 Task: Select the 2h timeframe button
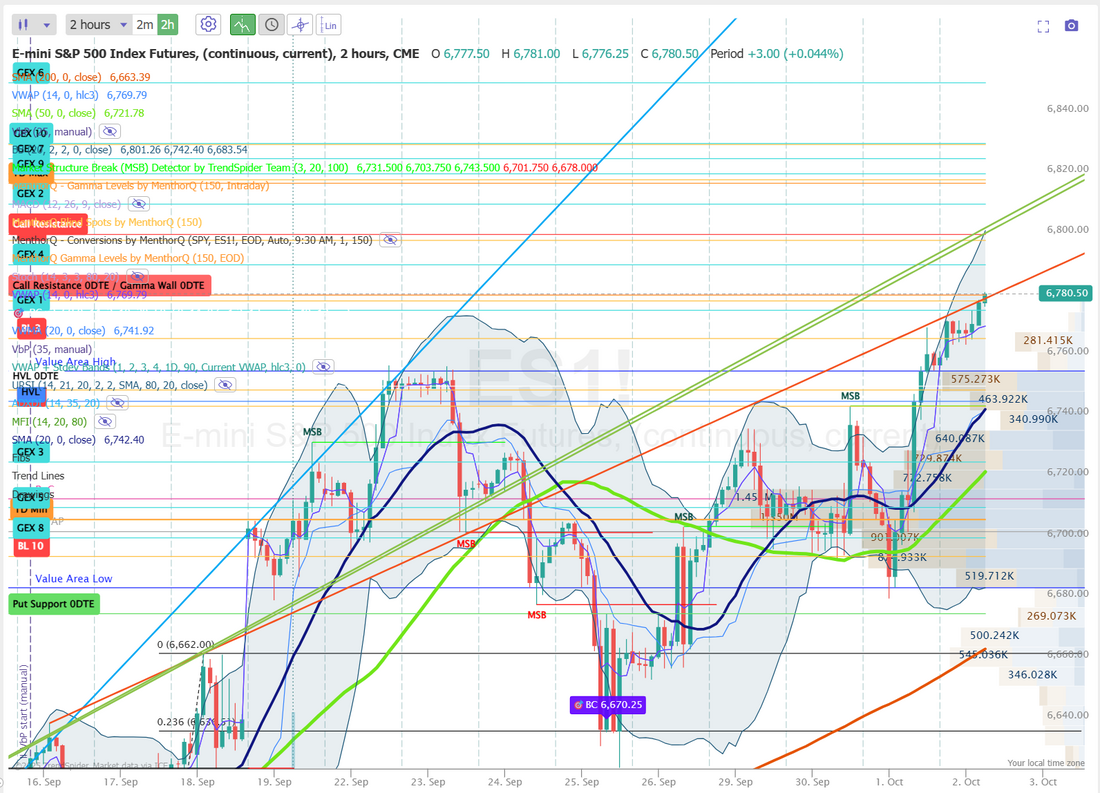click(x=167, y=24)
